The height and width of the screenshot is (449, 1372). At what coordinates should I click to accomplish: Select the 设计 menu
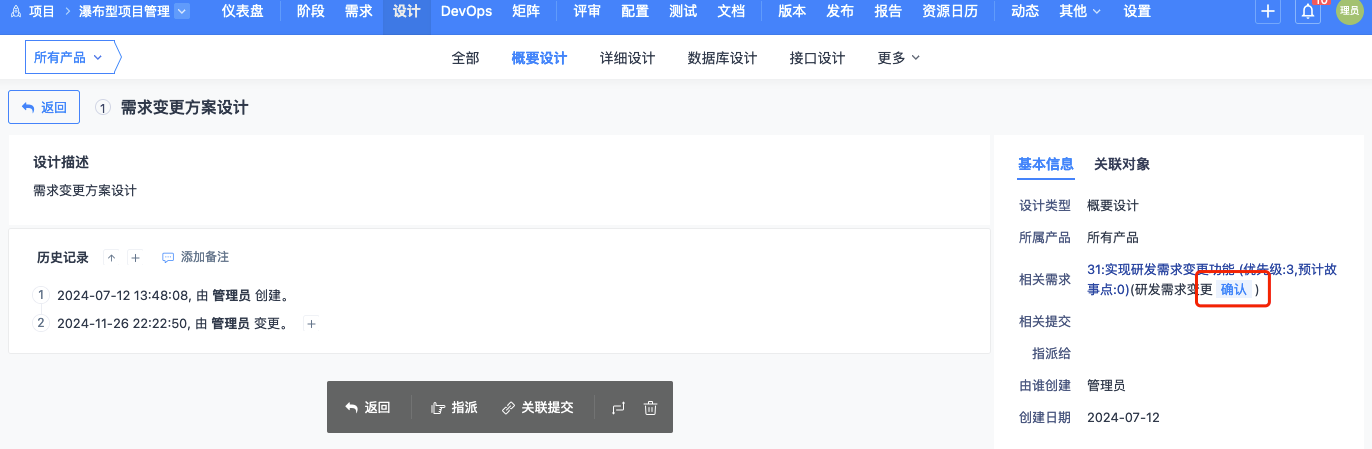click(x=406, y=12)
